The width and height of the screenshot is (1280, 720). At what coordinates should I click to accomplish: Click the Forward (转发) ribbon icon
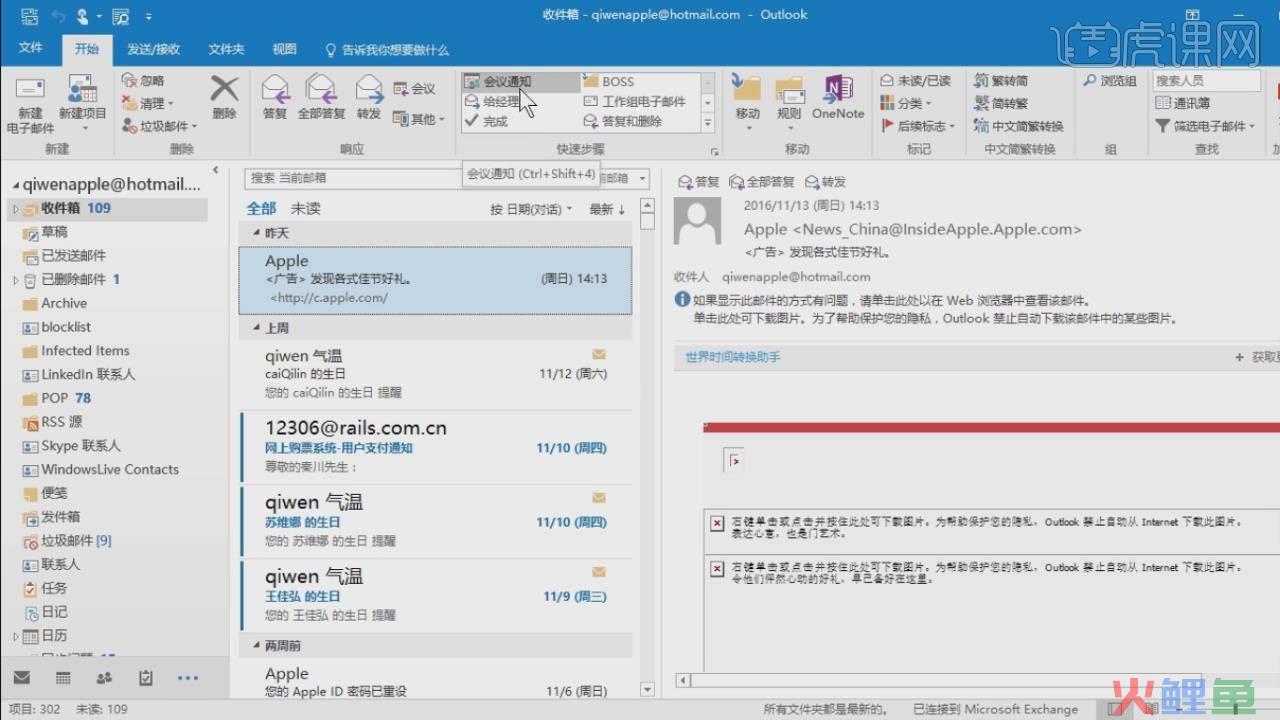pyautogui.click(x=369, y=97)
